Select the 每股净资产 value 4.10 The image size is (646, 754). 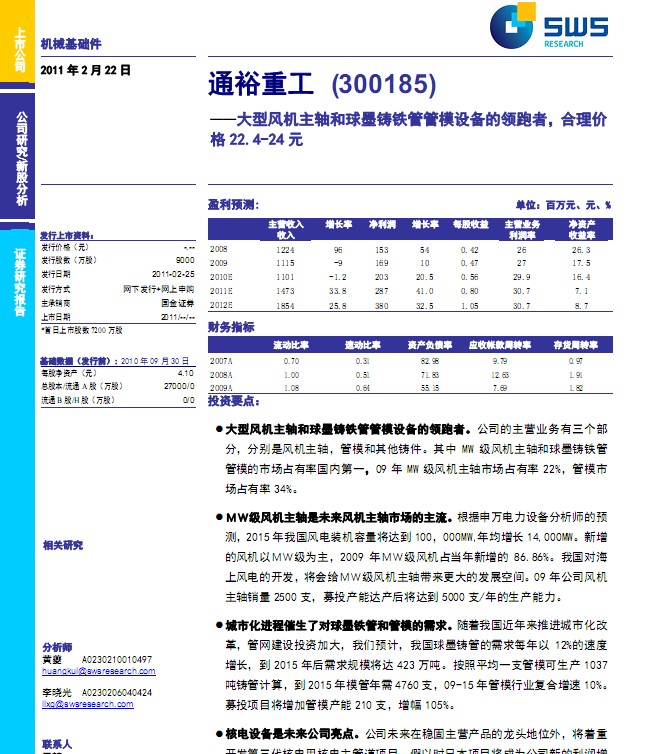[x=186, y=373]
